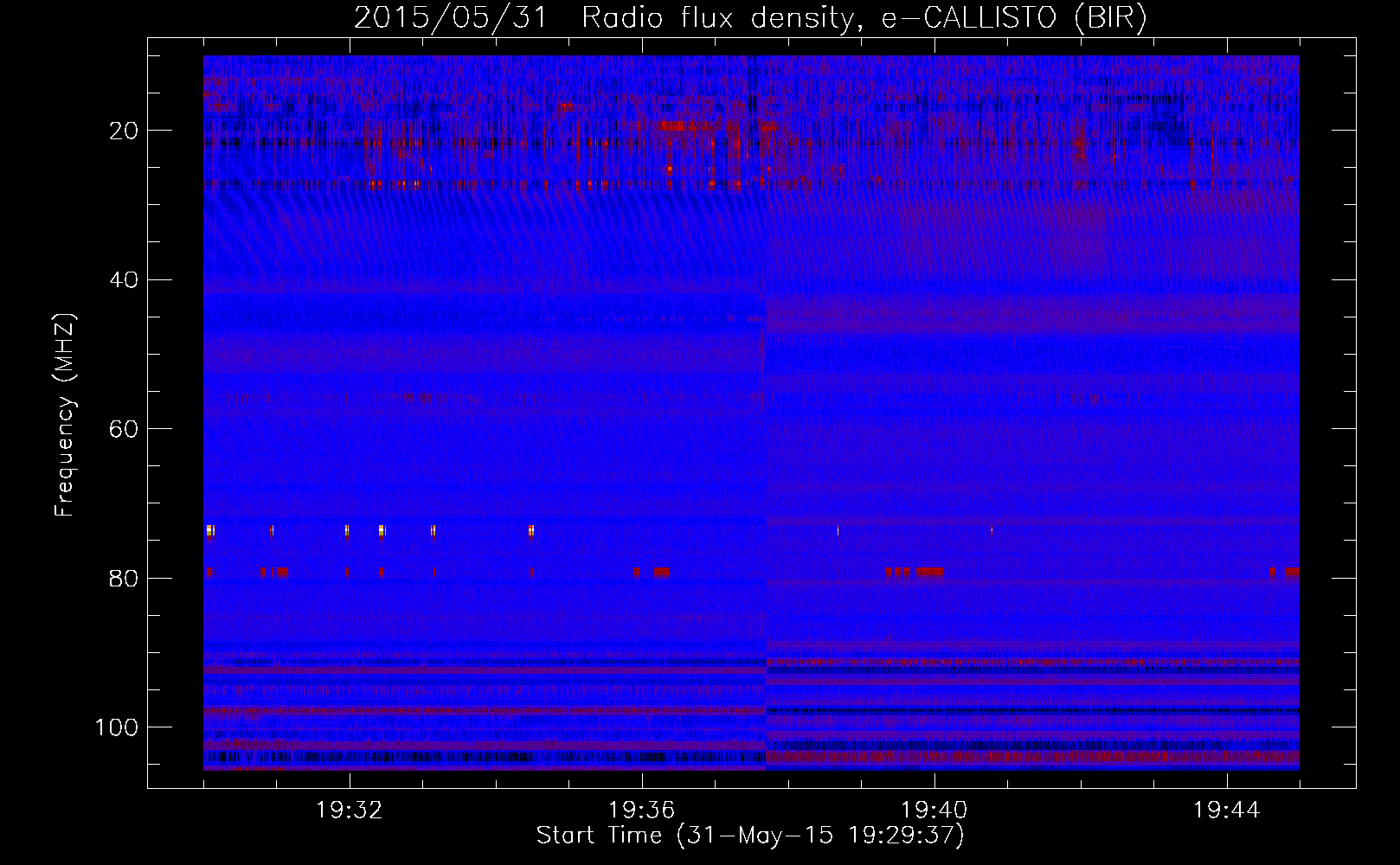Select the 'Frequency (MHZ)' y-axis label
Viewport: 1400px width, 865px height.
point(65,415)
